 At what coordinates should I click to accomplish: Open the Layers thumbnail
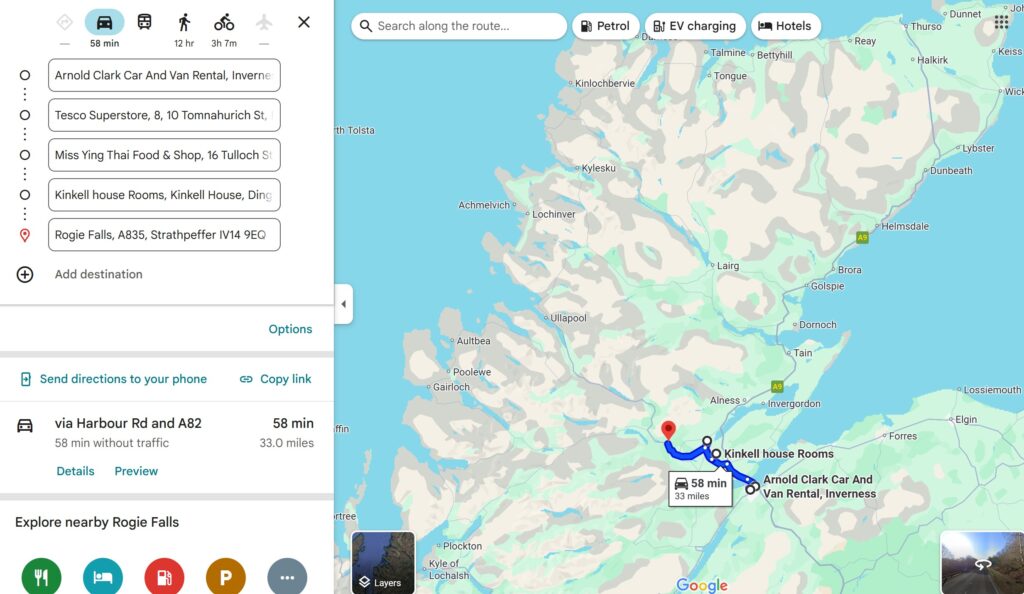click(383, 563)
